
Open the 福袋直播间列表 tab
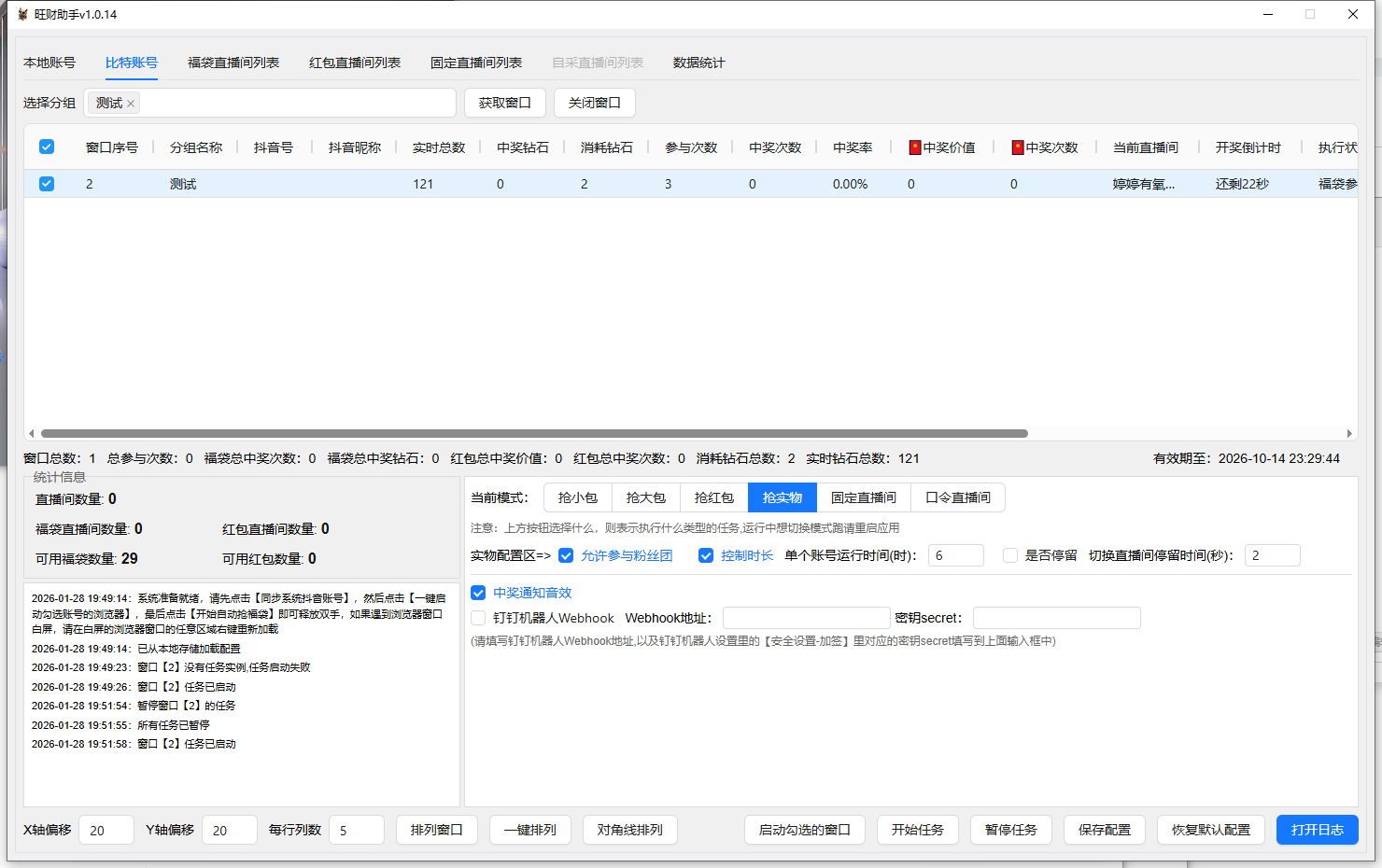point(233,63)
